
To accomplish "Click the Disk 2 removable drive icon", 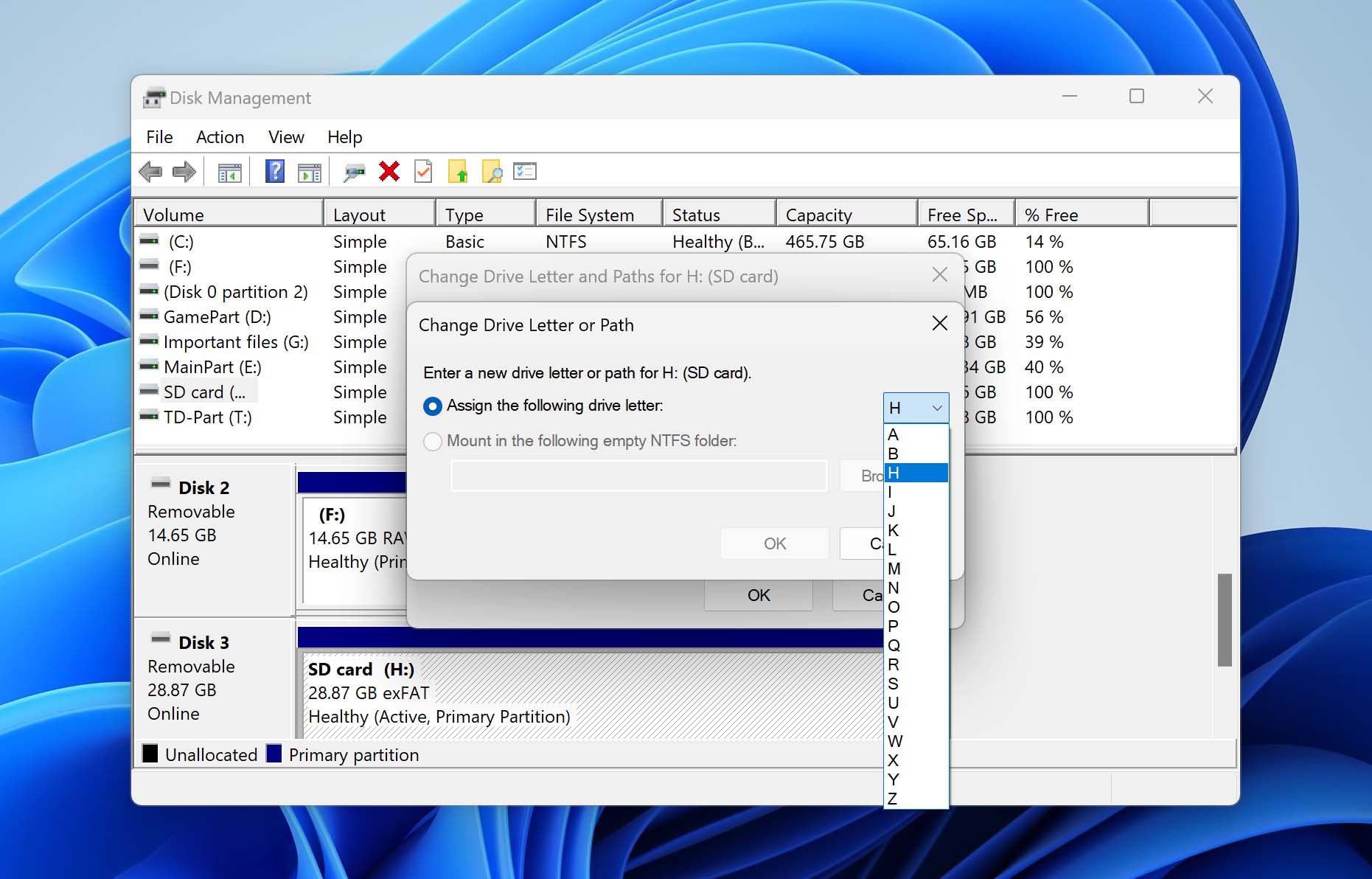I will [x=161, y=484].
